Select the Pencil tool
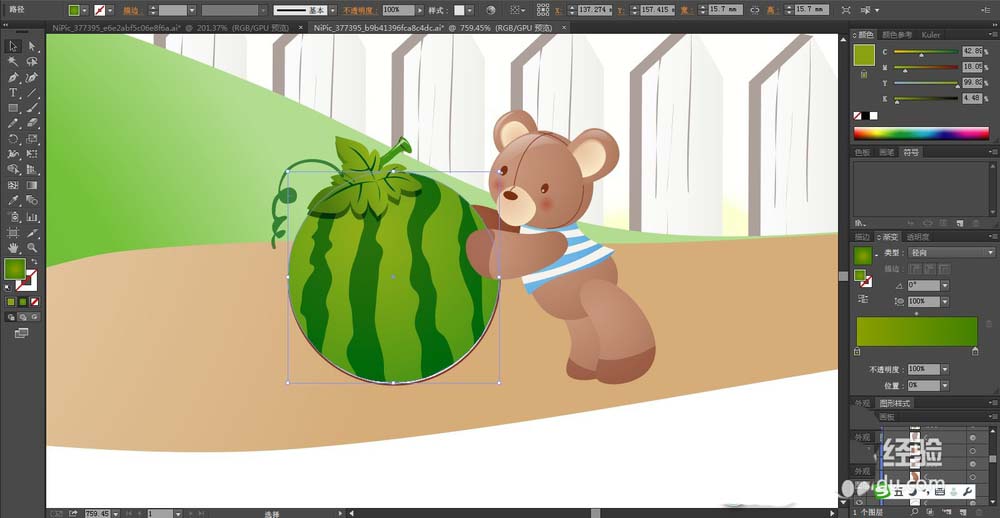The image size is (1000, 518). coord(13,124)
